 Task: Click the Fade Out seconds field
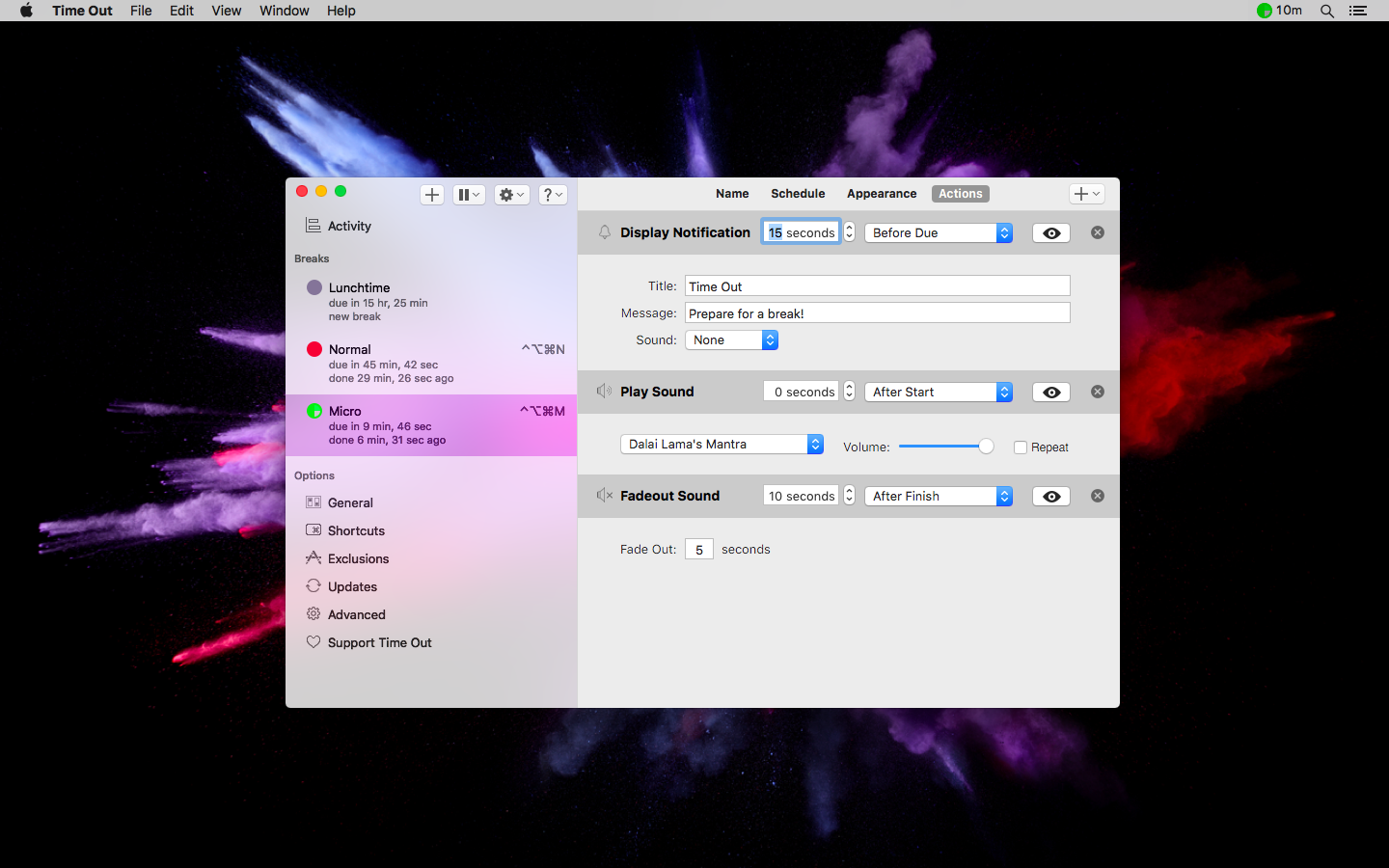[x=699, y=550]
